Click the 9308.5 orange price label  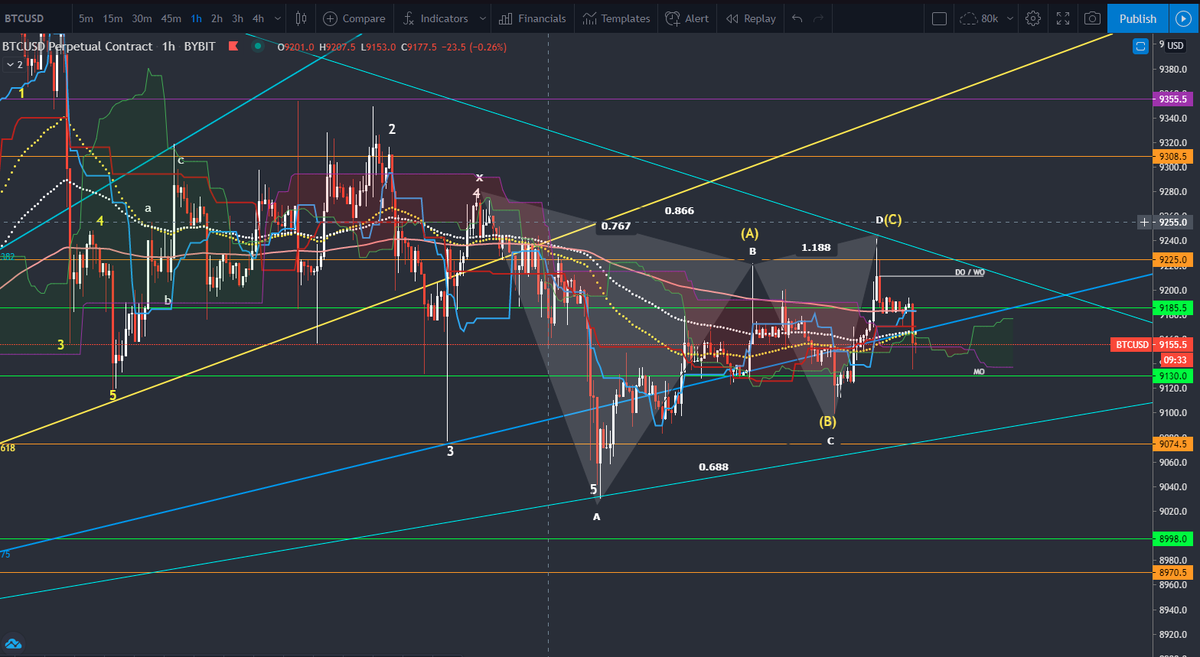point(1172,157)
